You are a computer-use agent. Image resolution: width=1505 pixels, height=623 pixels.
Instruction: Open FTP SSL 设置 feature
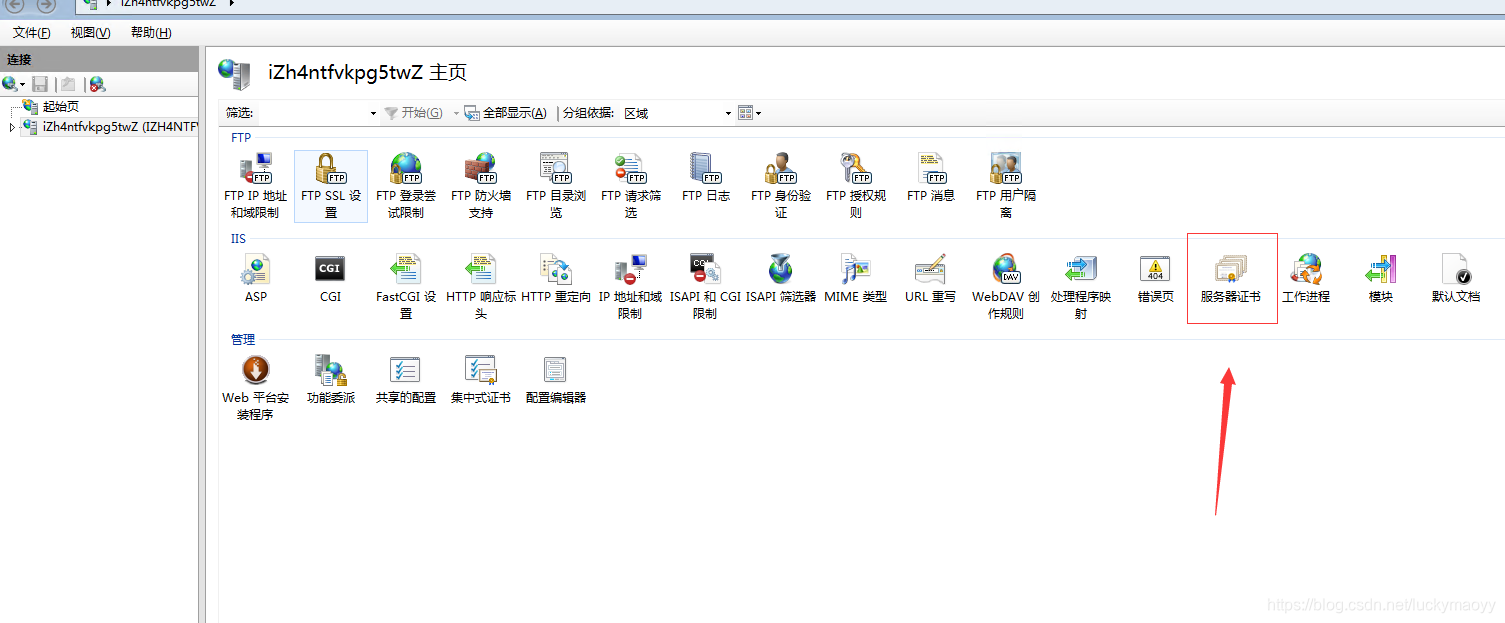click(331, 186)
